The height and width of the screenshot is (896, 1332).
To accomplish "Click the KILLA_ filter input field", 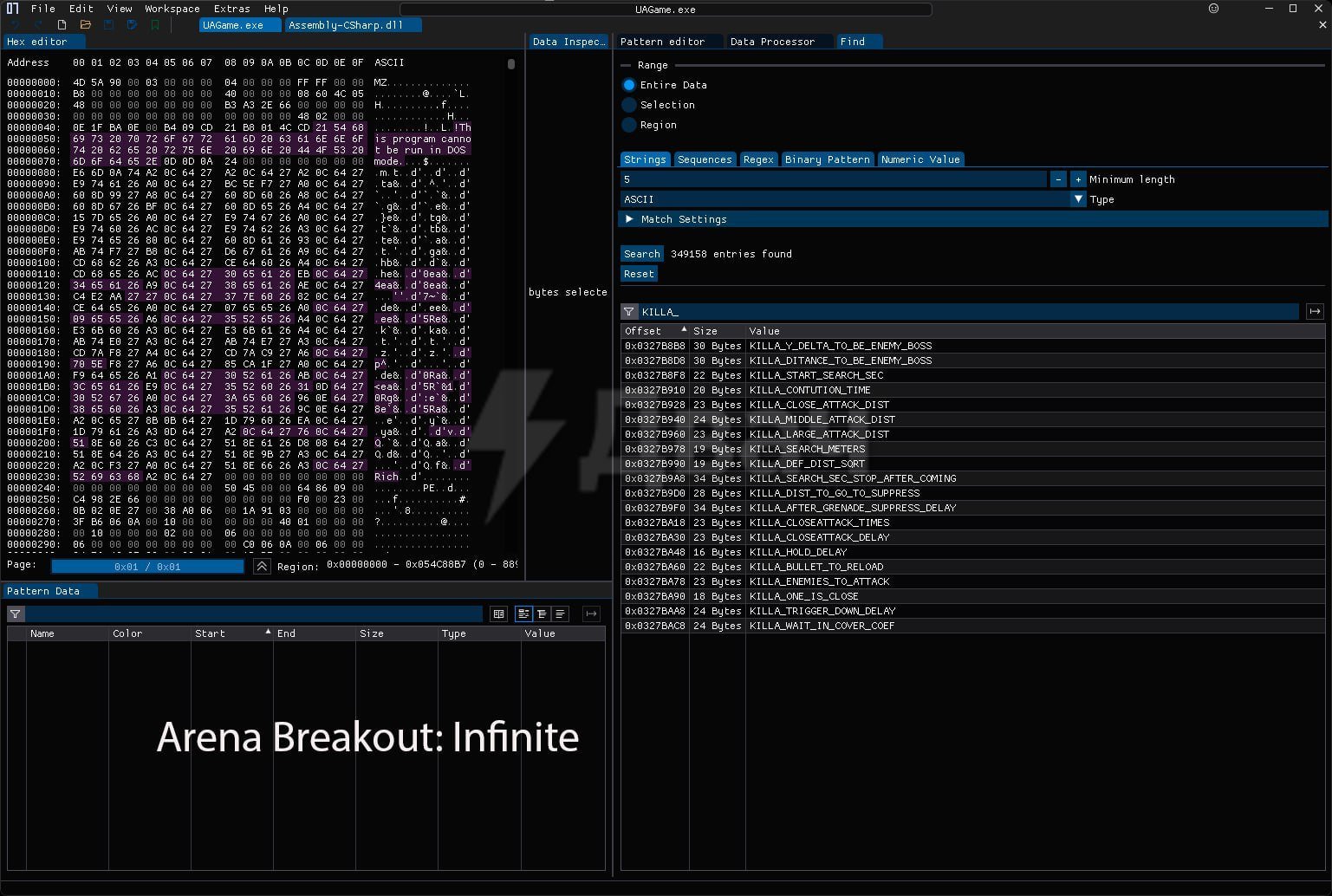I will (x=969, y=312).
